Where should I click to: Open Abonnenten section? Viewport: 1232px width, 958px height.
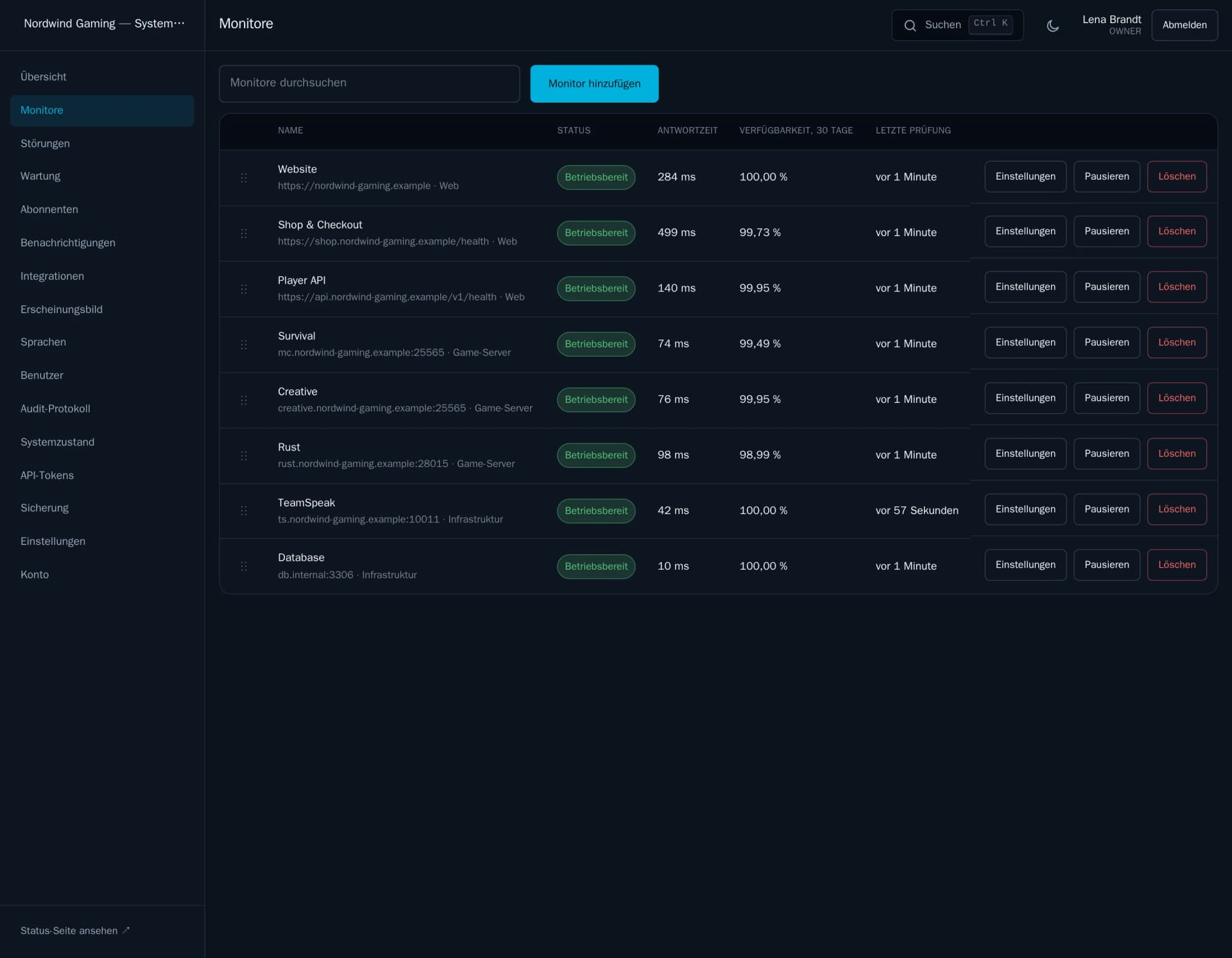[102, 209]
